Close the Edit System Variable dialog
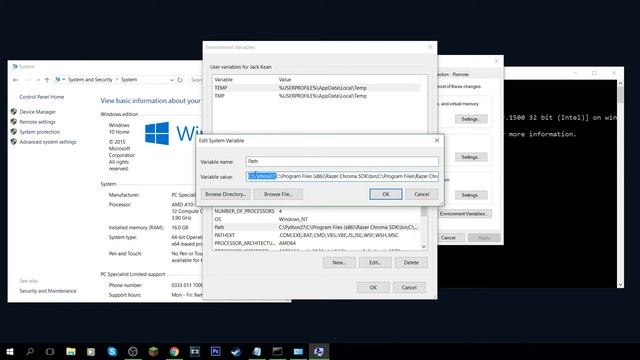This screenshot has width=640, height=360. pyautogui.click(x=437, y=140)
